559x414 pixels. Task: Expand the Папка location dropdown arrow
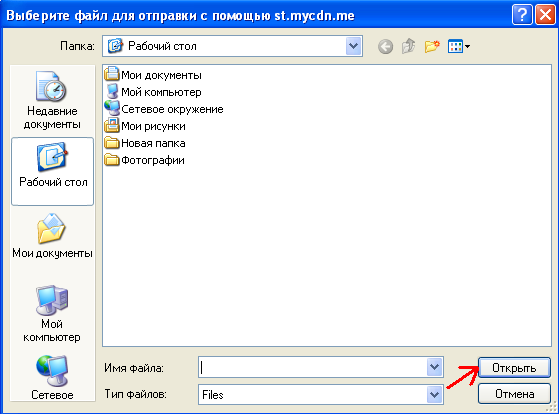pyautogui.click(x=353, y=46)
